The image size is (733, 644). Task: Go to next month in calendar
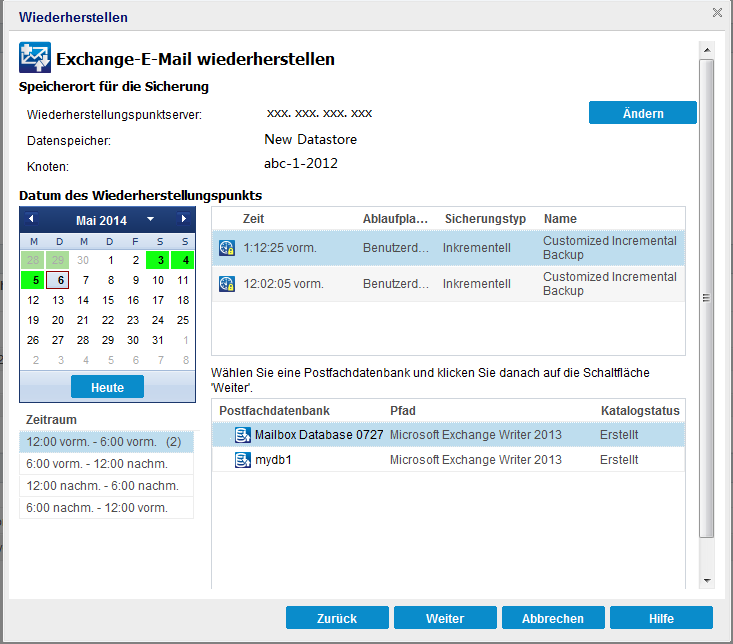point(183,219)
